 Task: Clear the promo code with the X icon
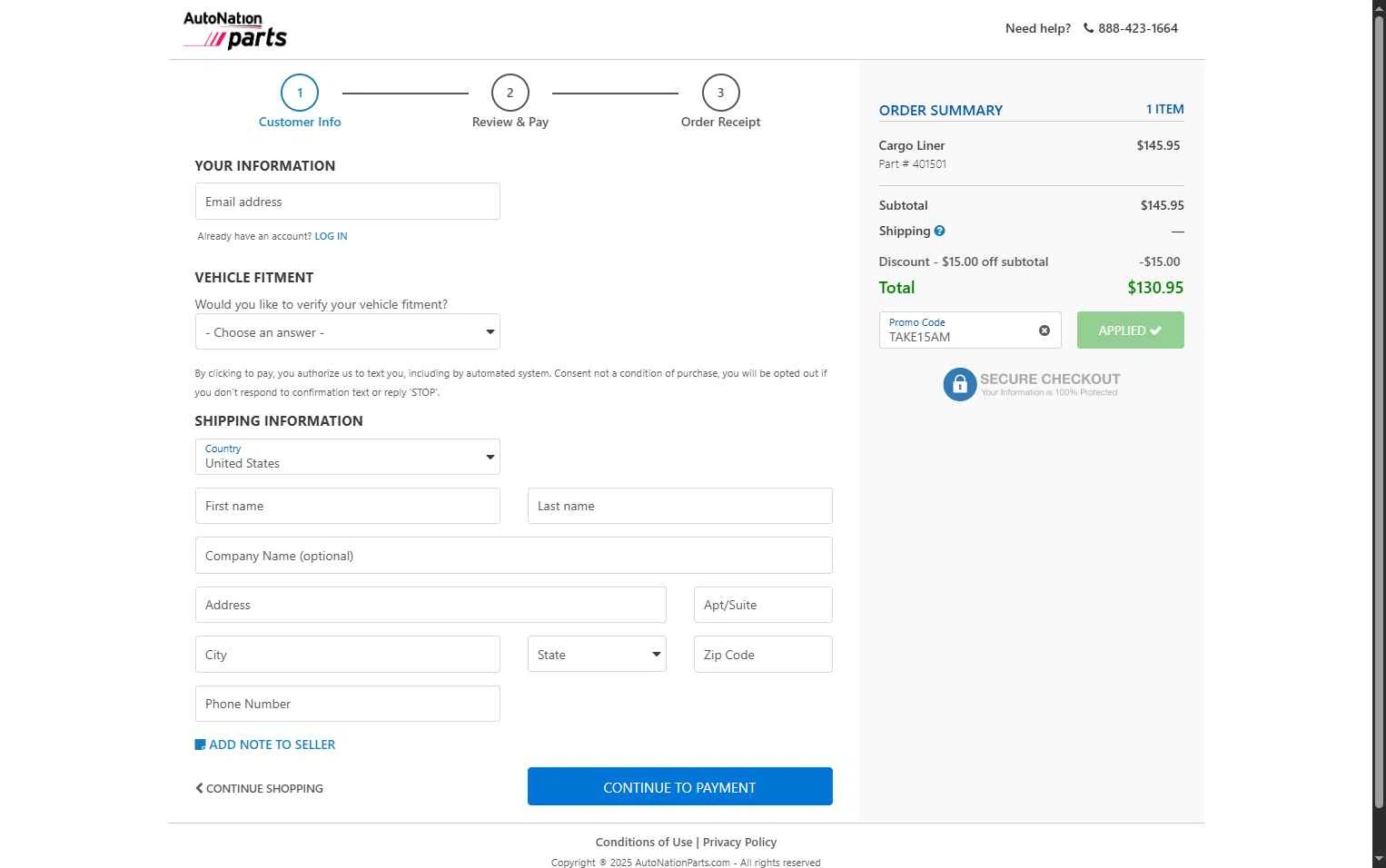(1044, 330)
